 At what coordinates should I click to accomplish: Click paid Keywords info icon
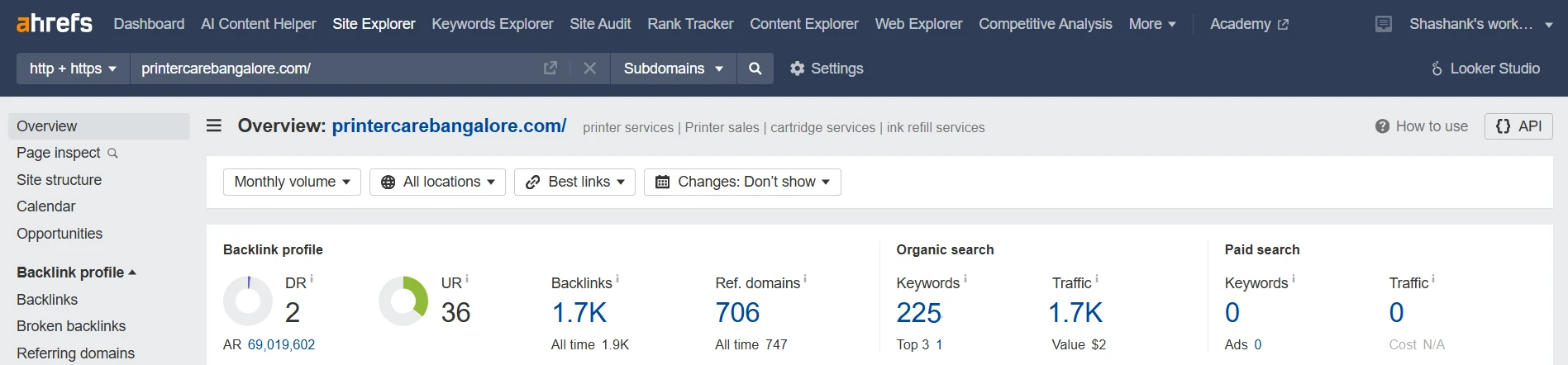pos(1294,279)
